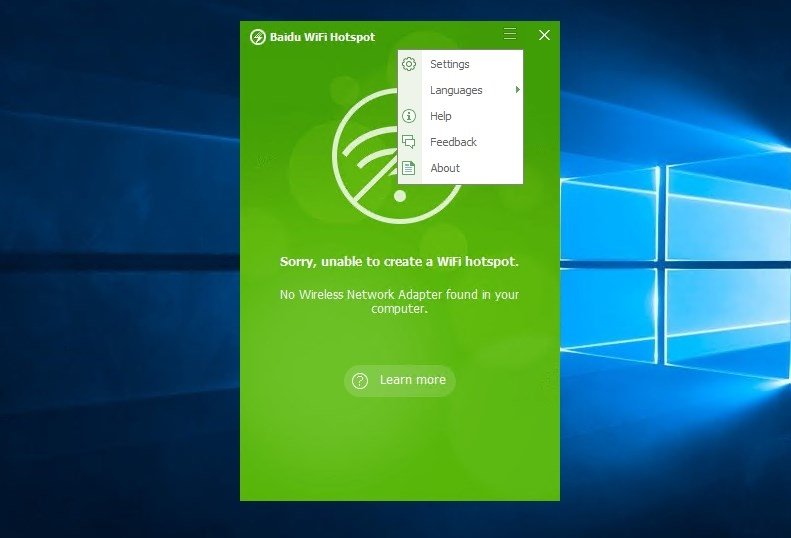The width and height of the screenshot is (791, 538).
Task: Click the 'No Wireless Network Adapter found' message
Action: click(x=399, y=301)
